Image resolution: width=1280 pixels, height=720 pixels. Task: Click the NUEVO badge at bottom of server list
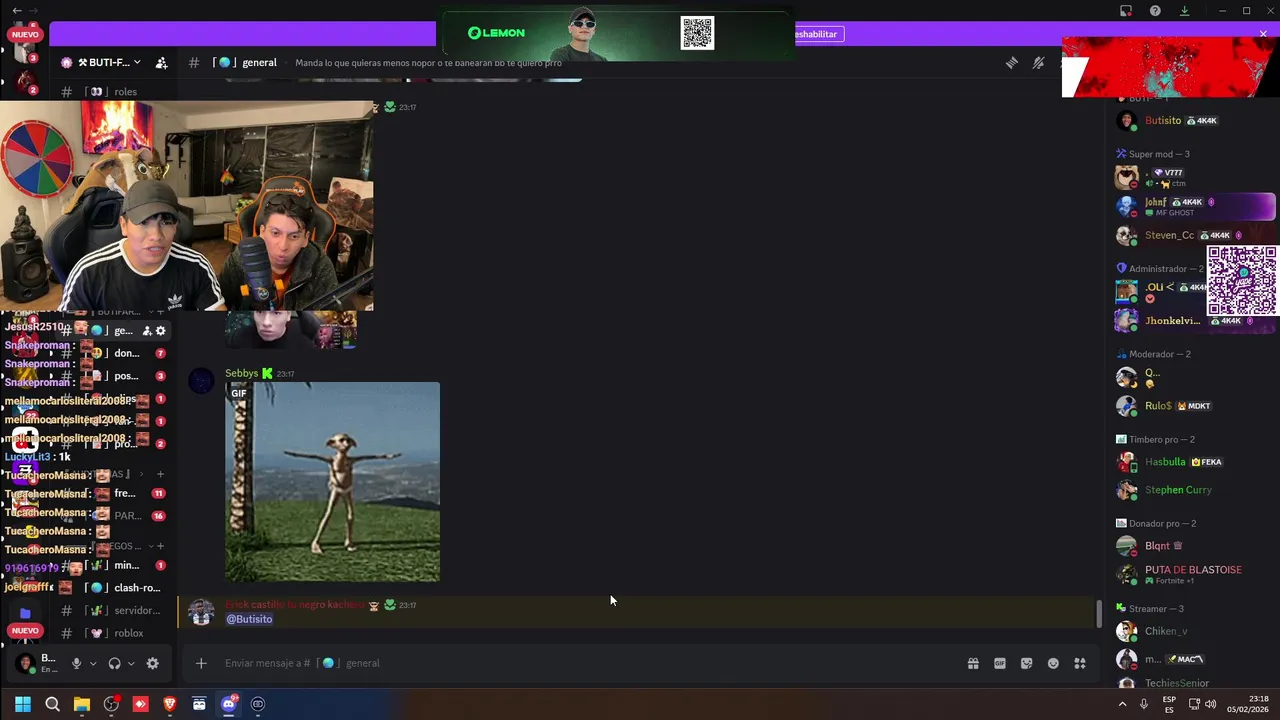click(x=25, y=631)
